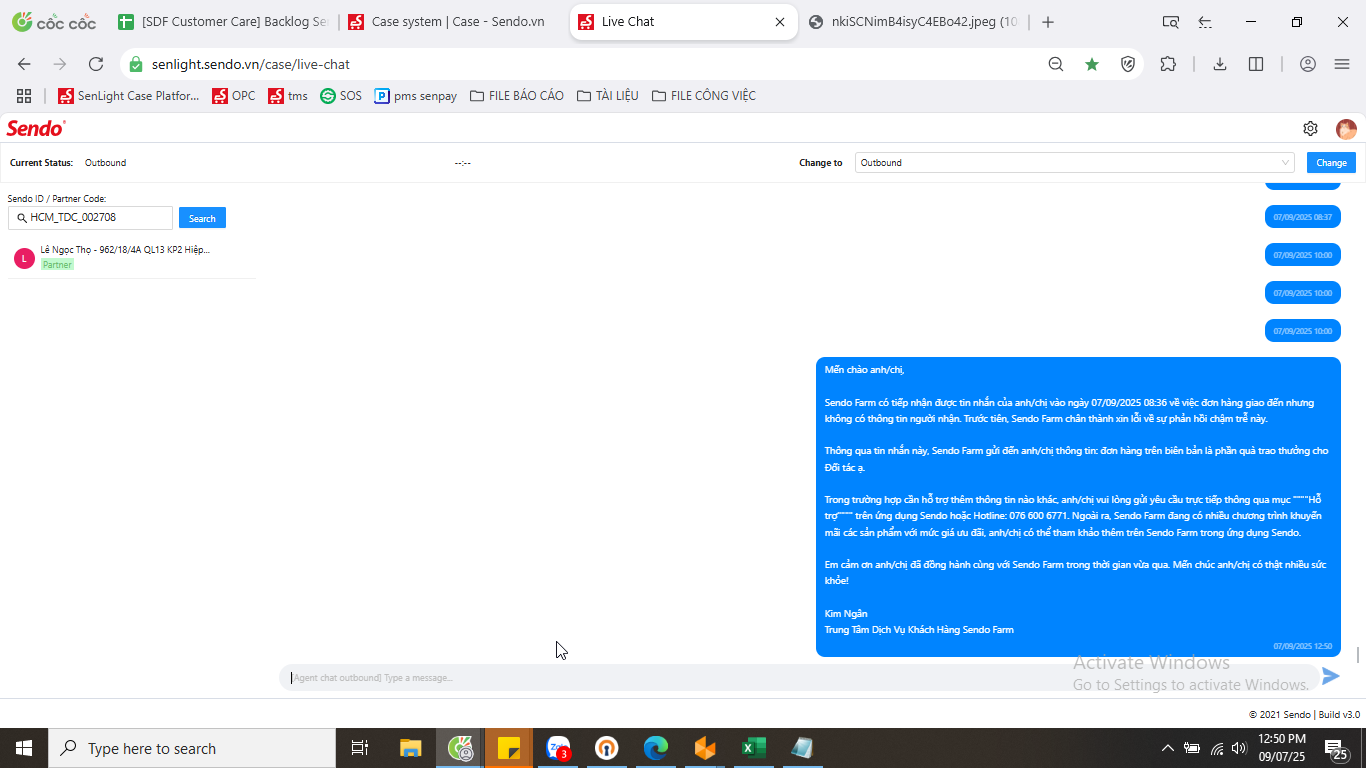
Task: Click the Search button for Partner Code
Action: (202, 218)
